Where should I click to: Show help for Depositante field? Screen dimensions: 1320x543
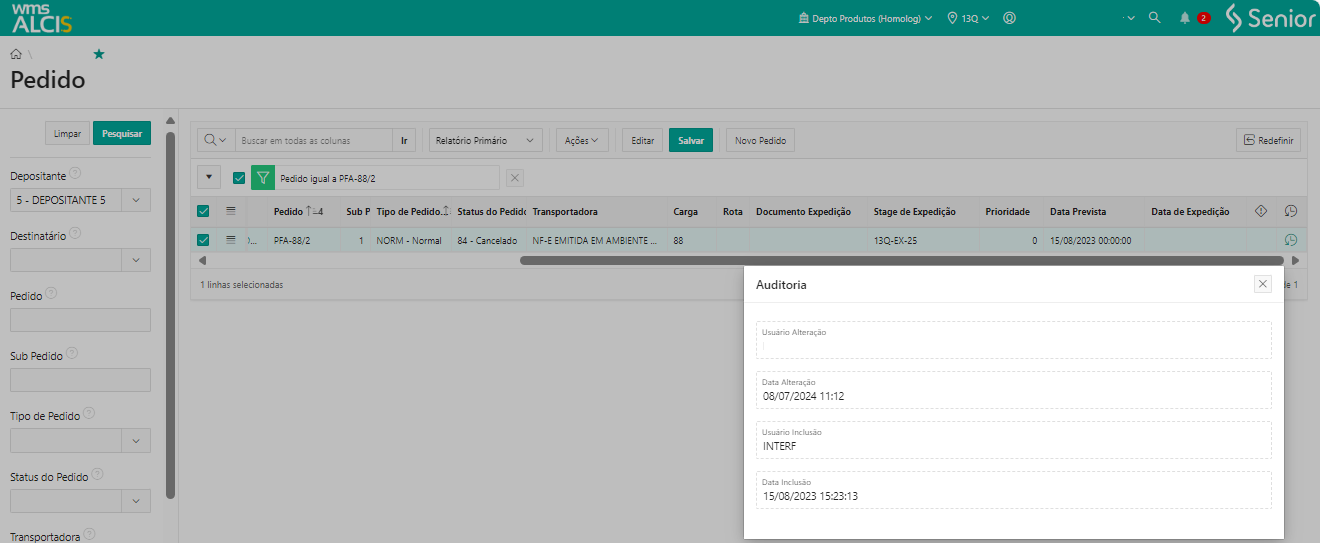click(x=75, y=174)
